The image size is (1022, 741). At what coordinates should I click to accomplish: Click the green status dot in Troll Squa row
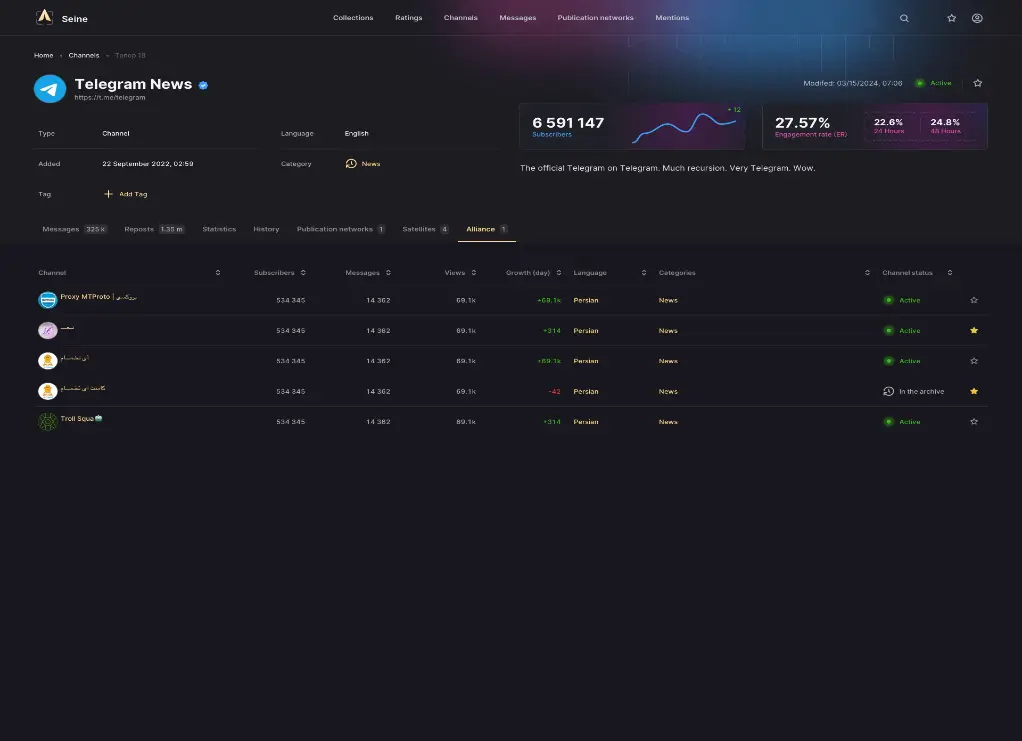point(888,422)
